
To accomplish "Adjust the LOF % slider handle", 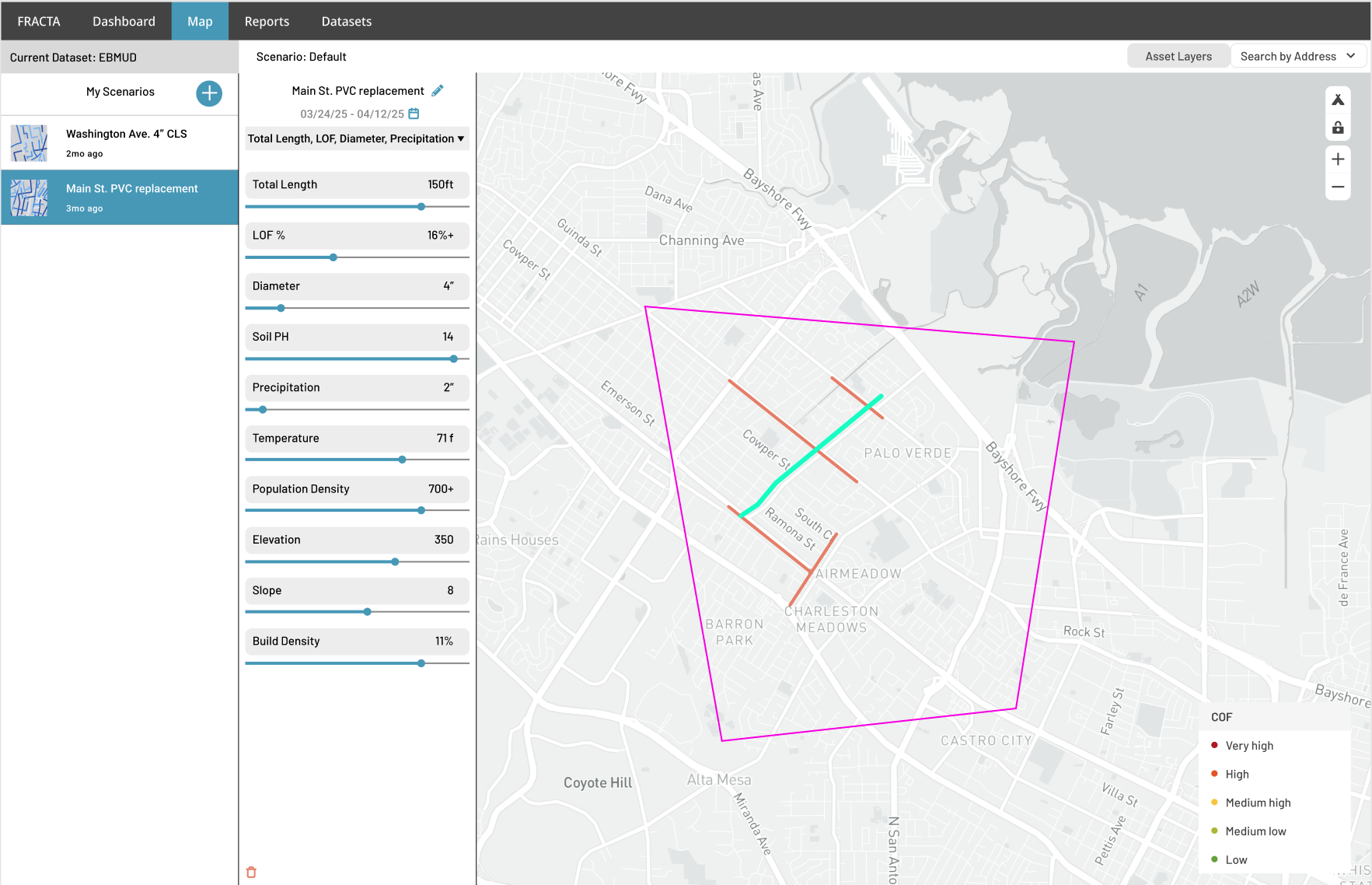I will pos(333,257).
